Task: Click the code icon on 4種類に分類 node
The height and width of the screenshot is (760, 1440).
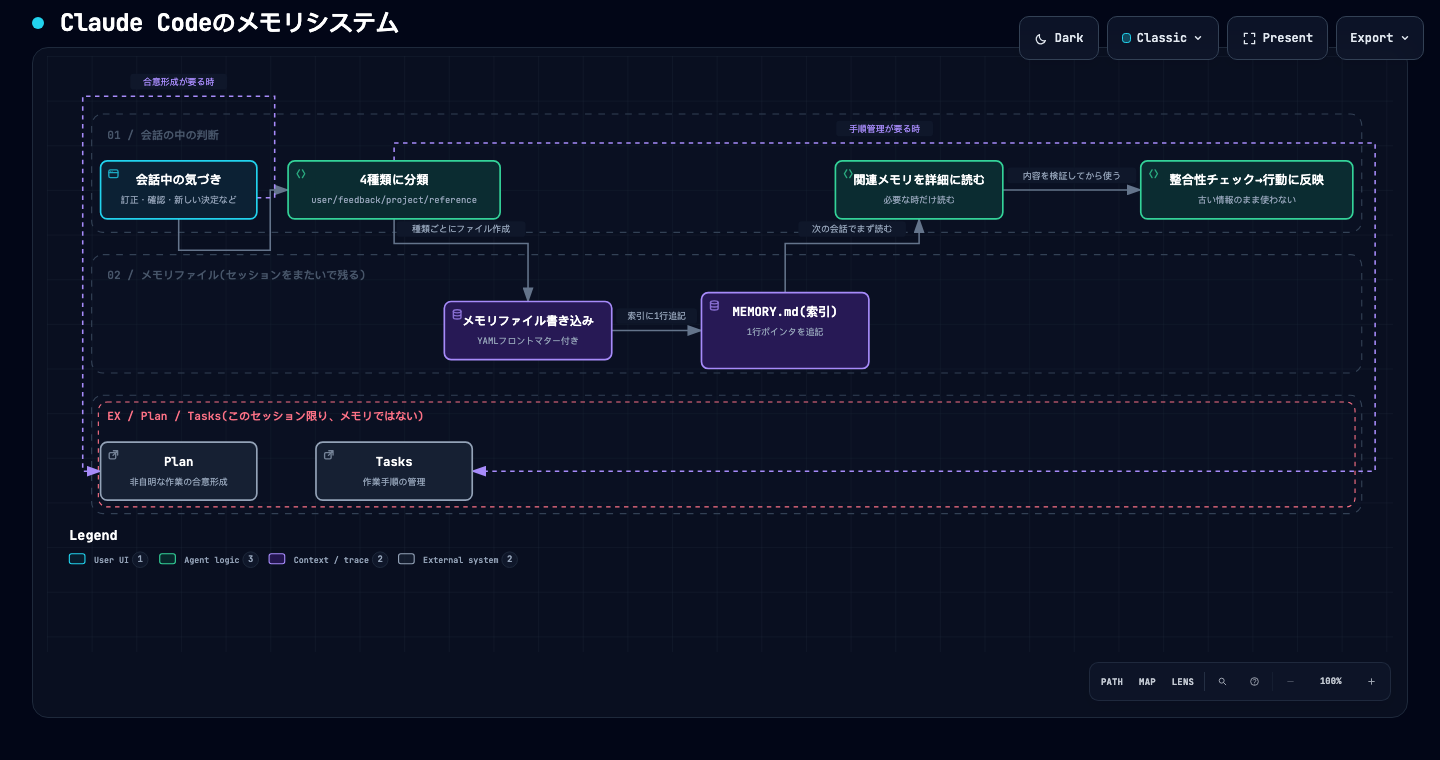Action: (301, 174)
